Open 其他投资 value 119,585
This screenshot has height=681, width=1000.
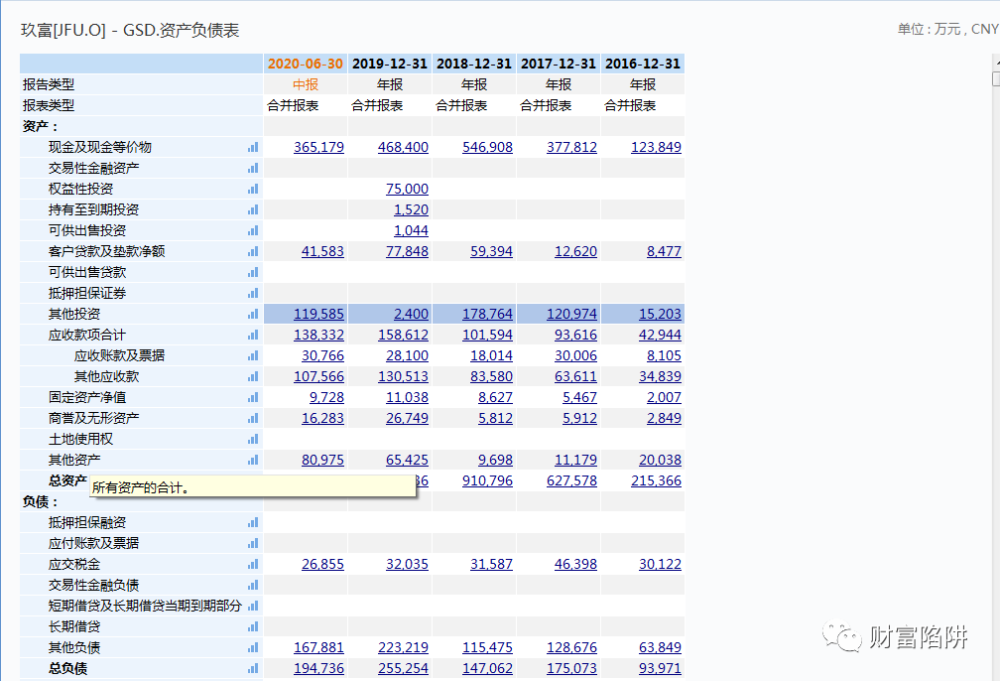[319, 314]
